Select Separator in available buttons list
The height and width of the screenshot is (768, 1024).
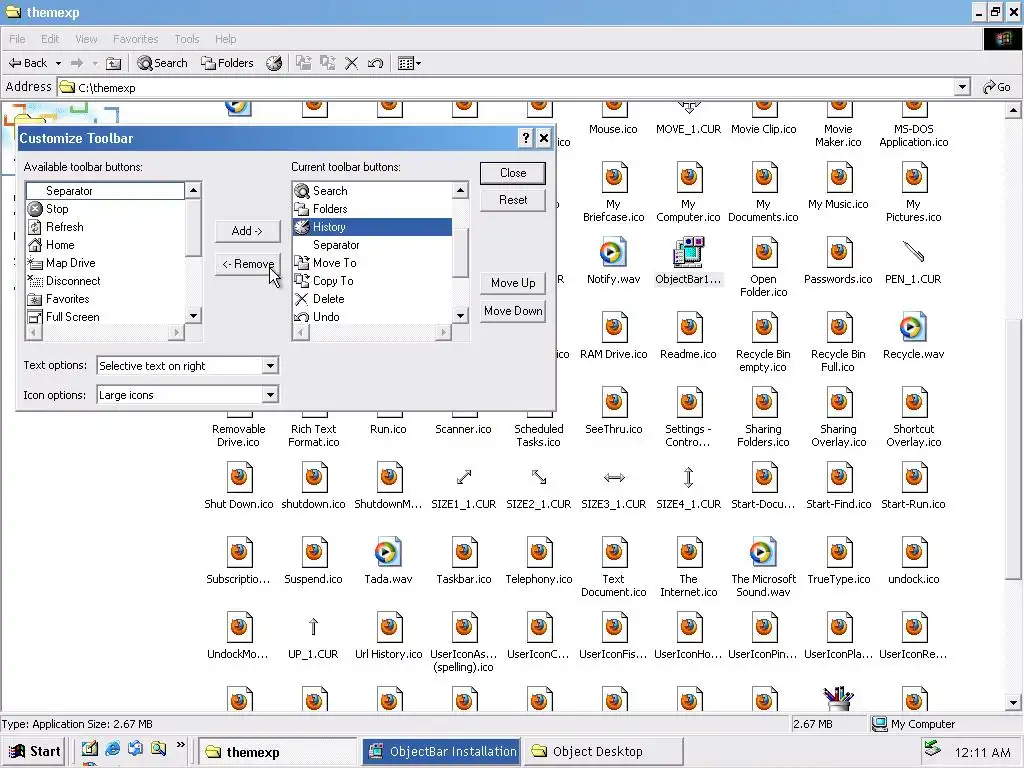point(106,191)
